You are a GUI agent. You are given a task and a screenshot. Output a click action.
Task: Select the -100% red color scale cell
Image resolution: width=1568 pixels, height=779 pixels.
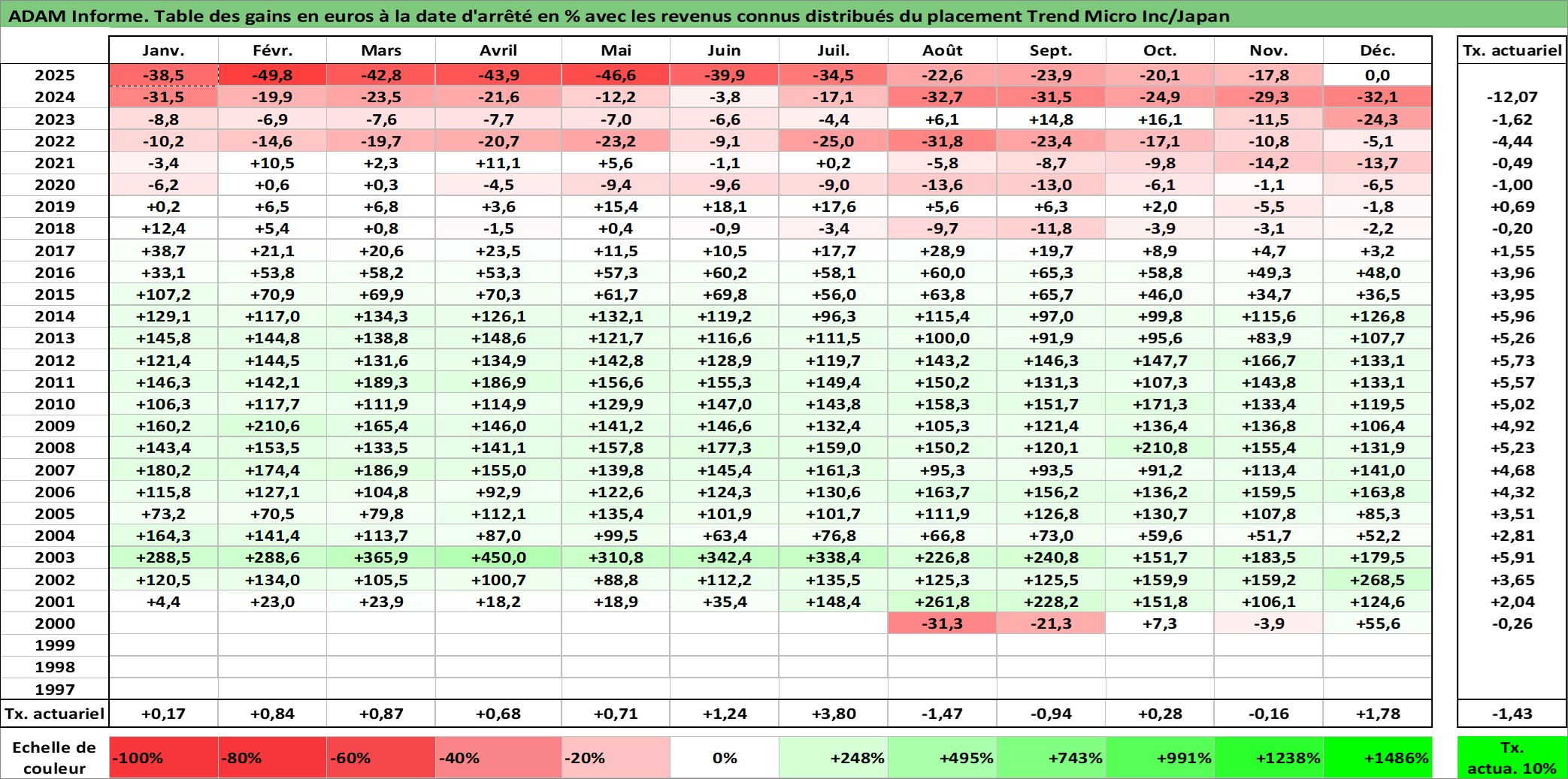click(164, 757)
